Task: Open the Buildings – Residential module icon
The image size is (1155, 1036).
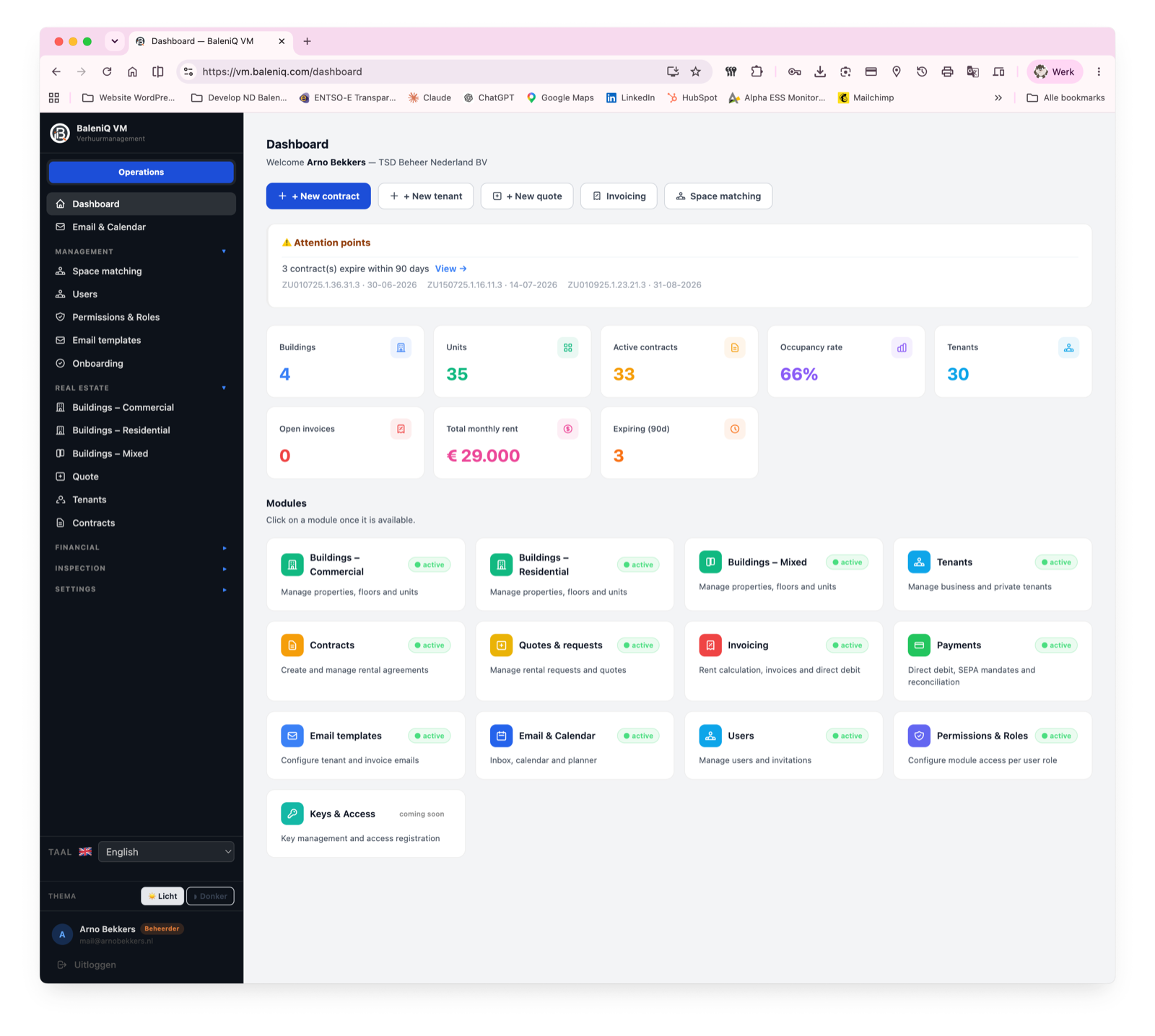Action: 501,565
